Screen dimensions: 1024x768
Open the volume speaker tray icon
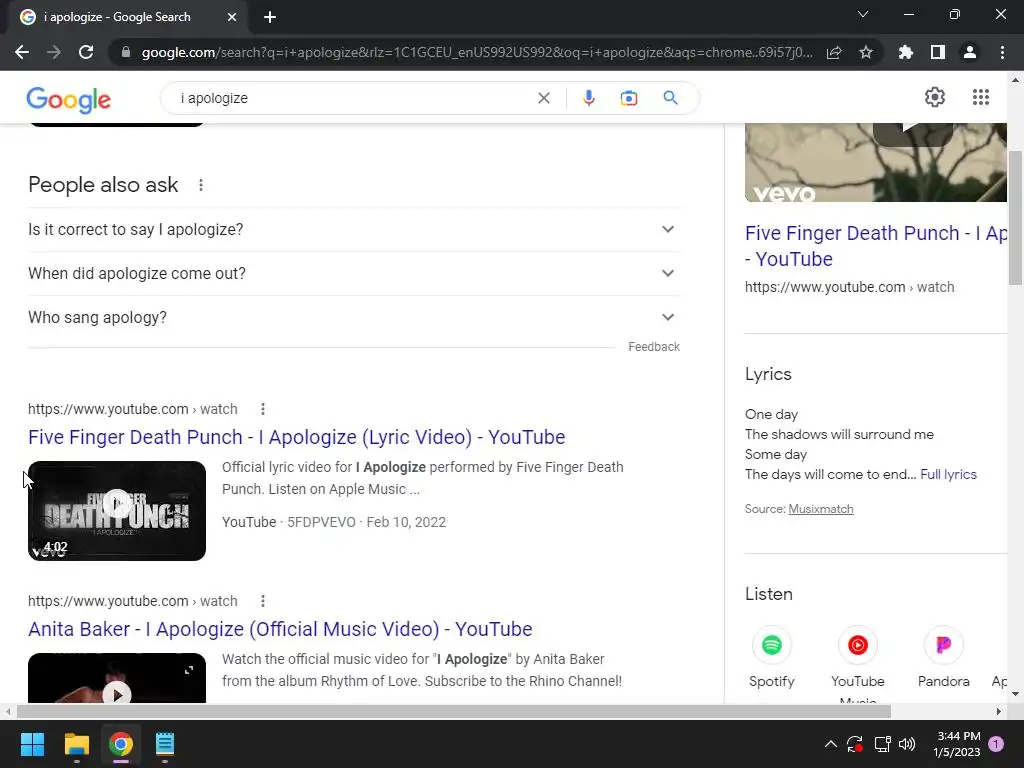click(x=907, y=744)
